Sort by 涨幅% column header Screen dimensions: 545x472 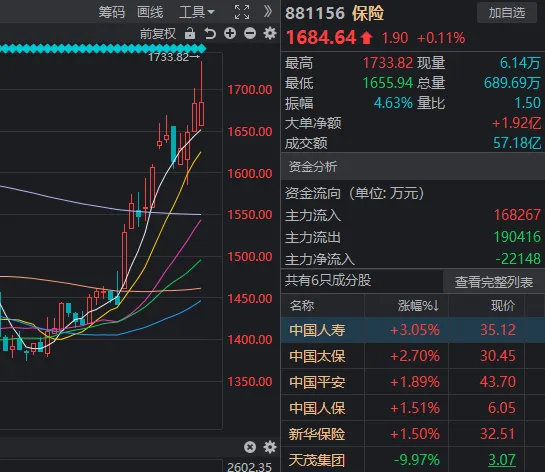pos(418,306)
